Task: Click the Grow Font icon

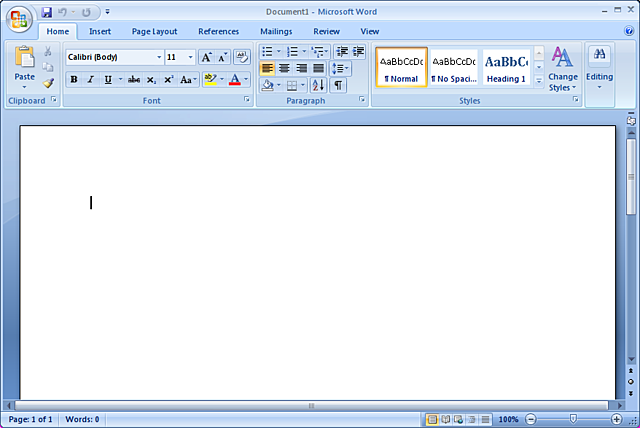Action: click(x=207, y=57)
